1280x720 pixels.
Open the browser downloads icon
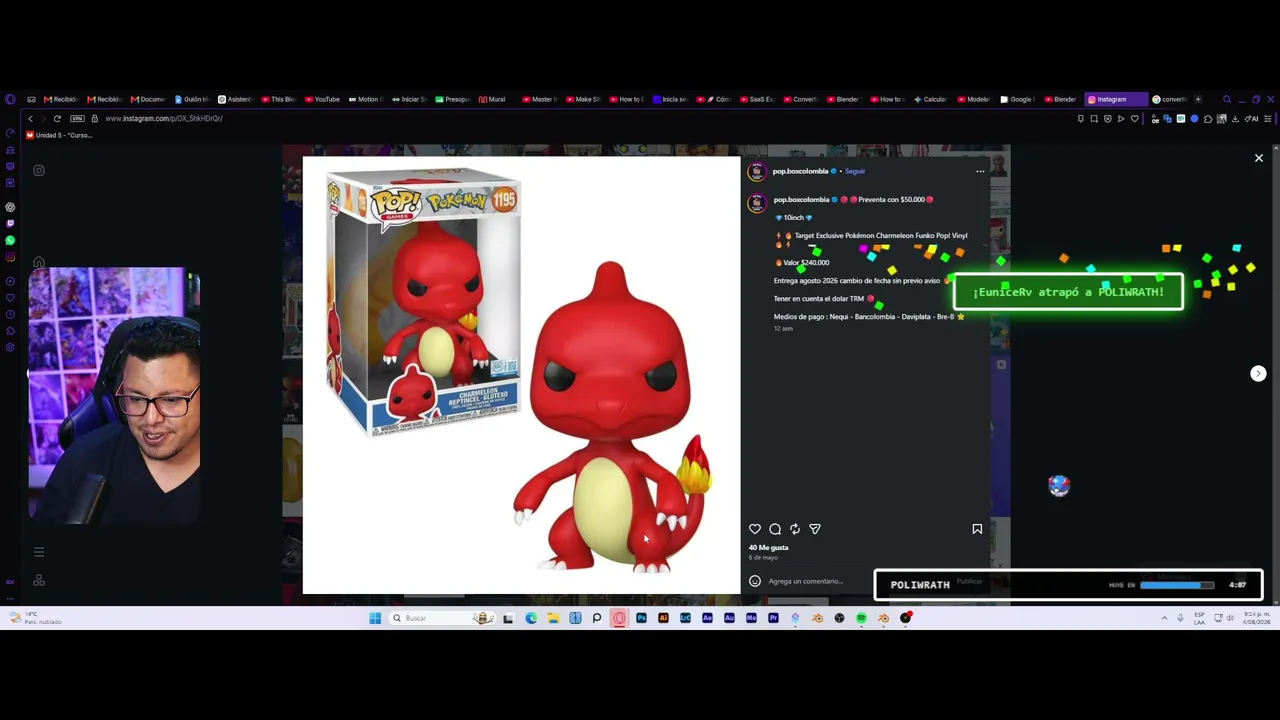pyautogui.click(x=1235, y=118)
